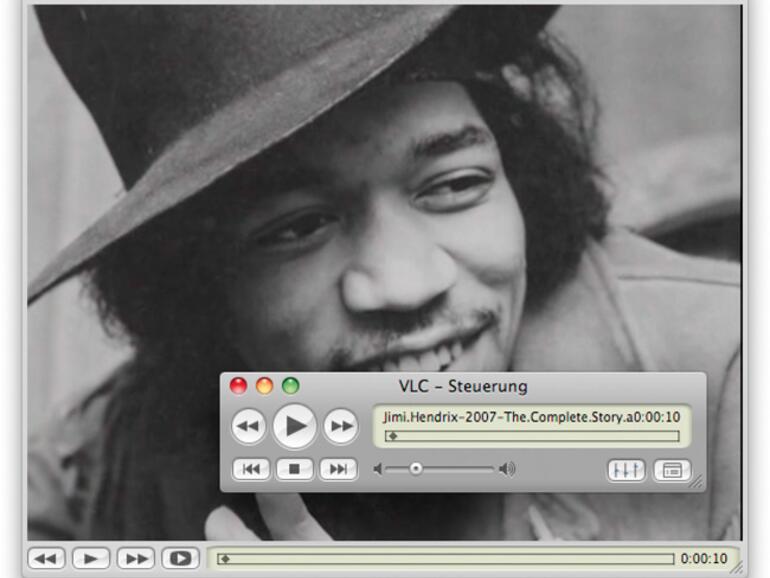Mute audio via the small speaker icon
The height and width of the screenshot is (578, 770).
[378, 469]
